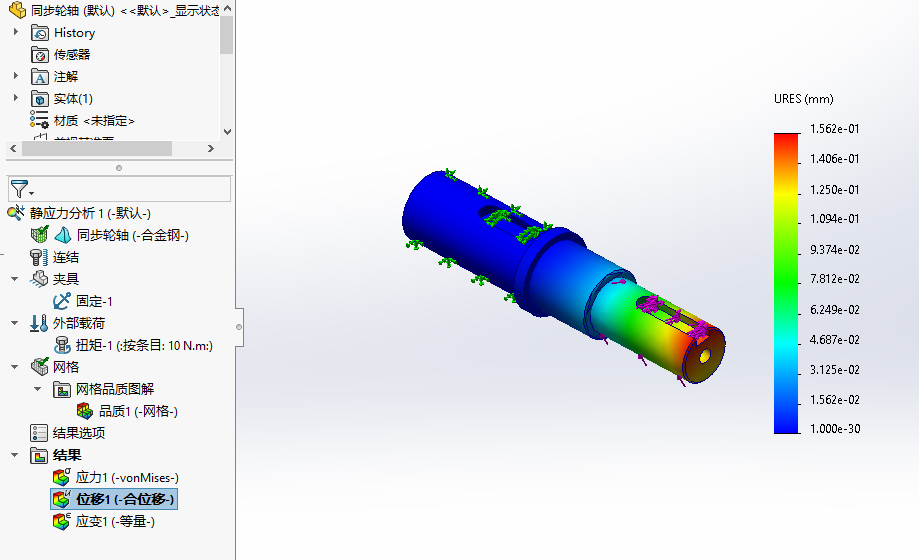Image resolution: width=919 pixels, height=560 pixels.
Task: Click the 网格 mesh icon
Action: [39, 366]
